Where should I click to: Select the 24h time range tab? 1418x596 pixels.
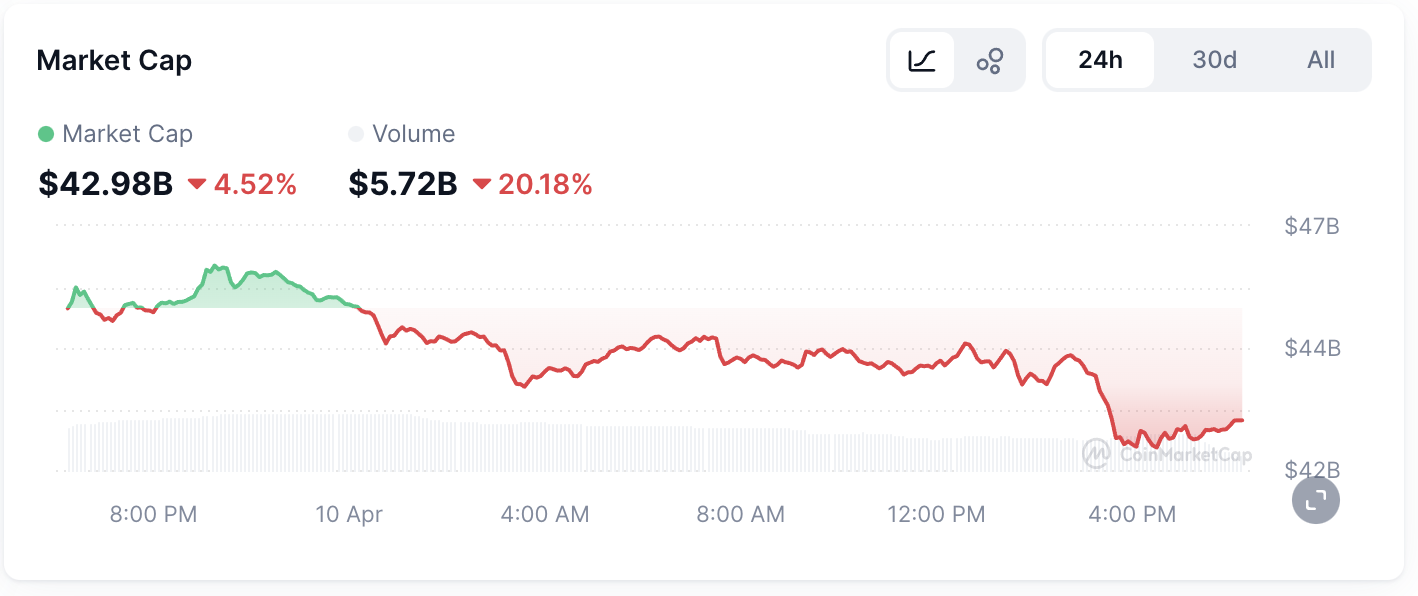pos(1100,60)
